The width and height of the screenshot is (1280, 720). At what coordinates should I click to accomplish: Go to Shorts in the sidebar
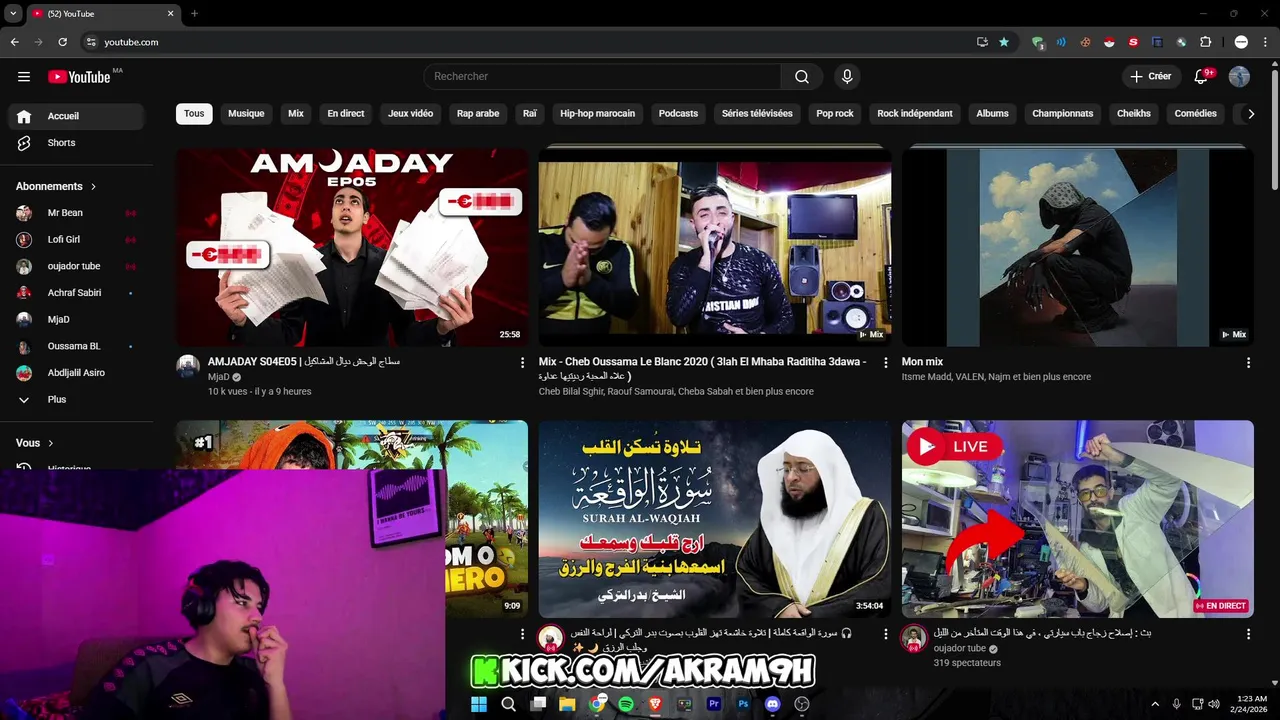pos(76,143)
